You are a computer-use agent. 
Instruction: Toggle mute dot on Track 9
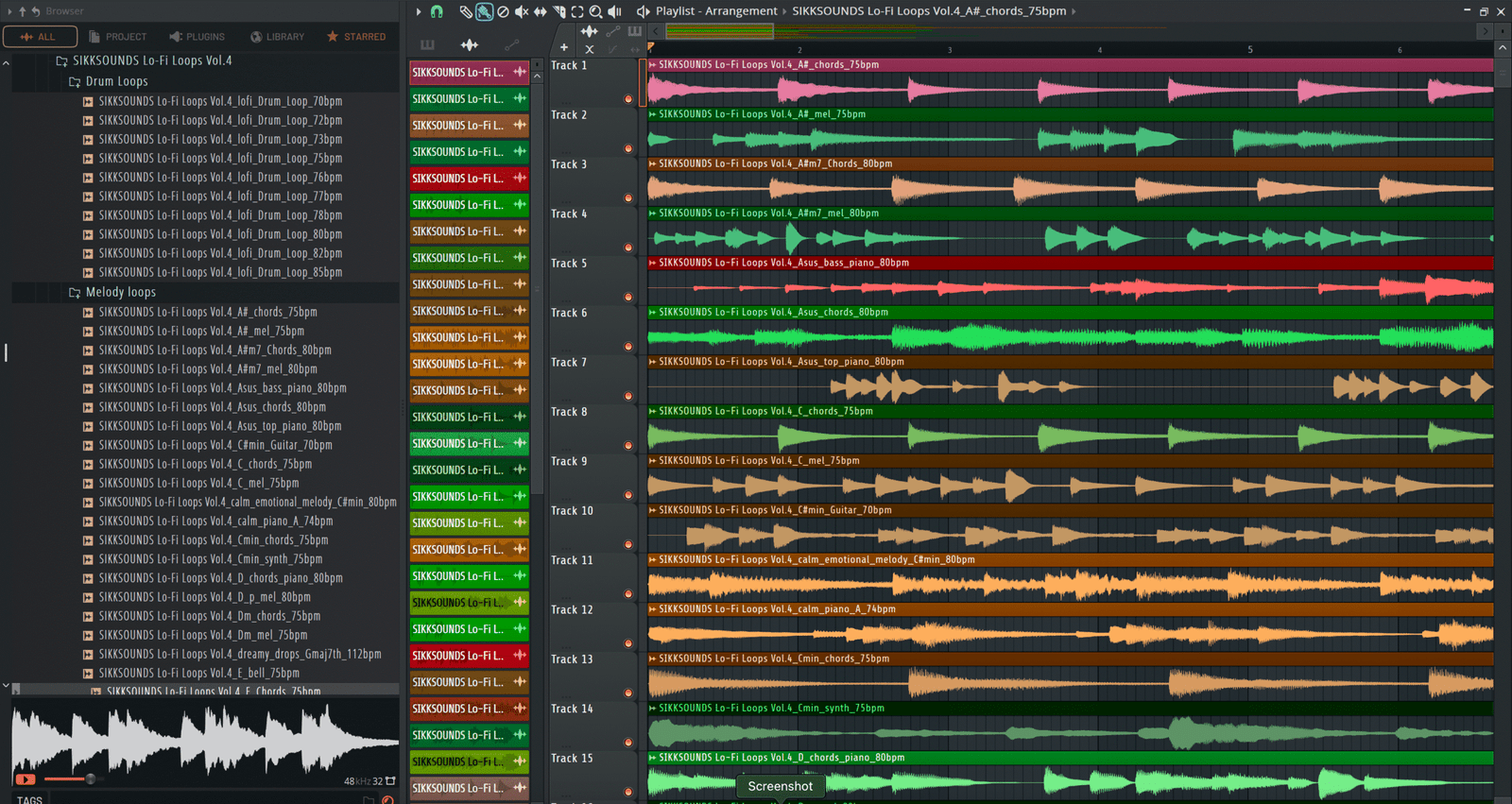628,495
